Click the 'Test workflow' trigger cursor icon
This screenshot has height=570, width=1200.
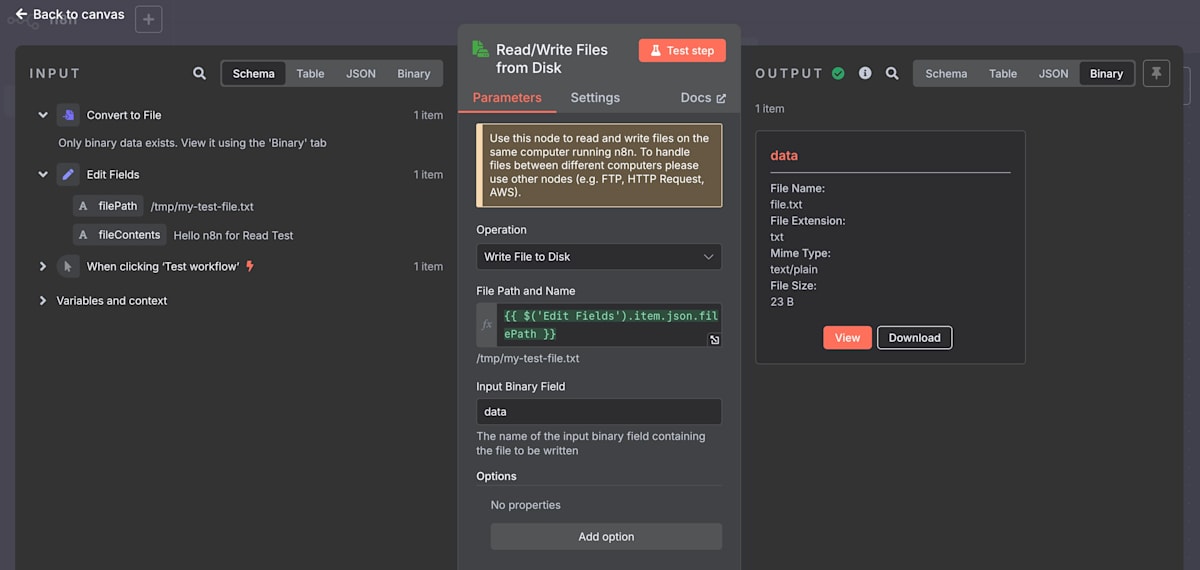68,266
